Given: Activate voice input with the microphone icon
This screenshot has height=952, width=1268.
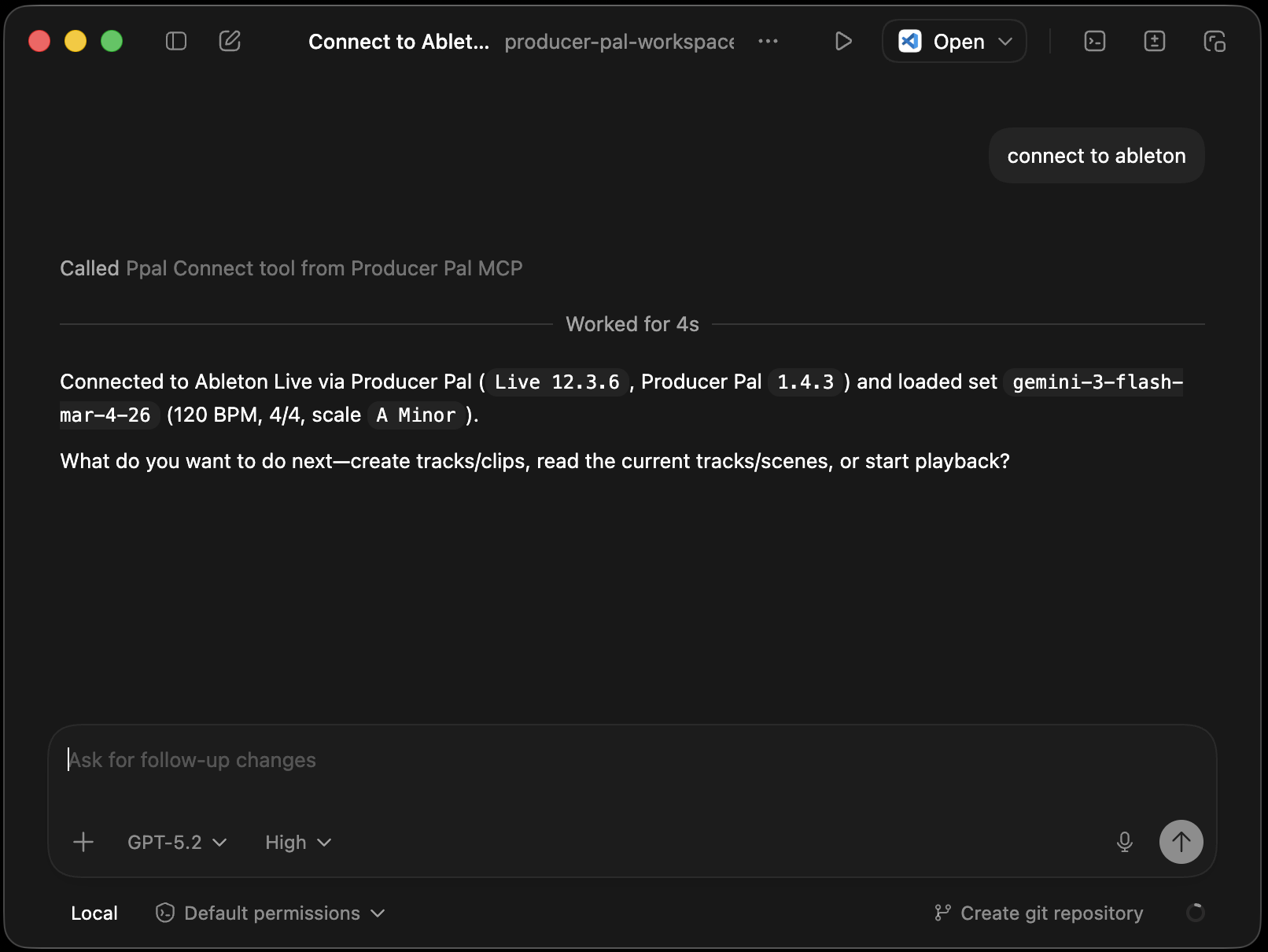Looking at the screenshot, I should (x=1125, y=842).
